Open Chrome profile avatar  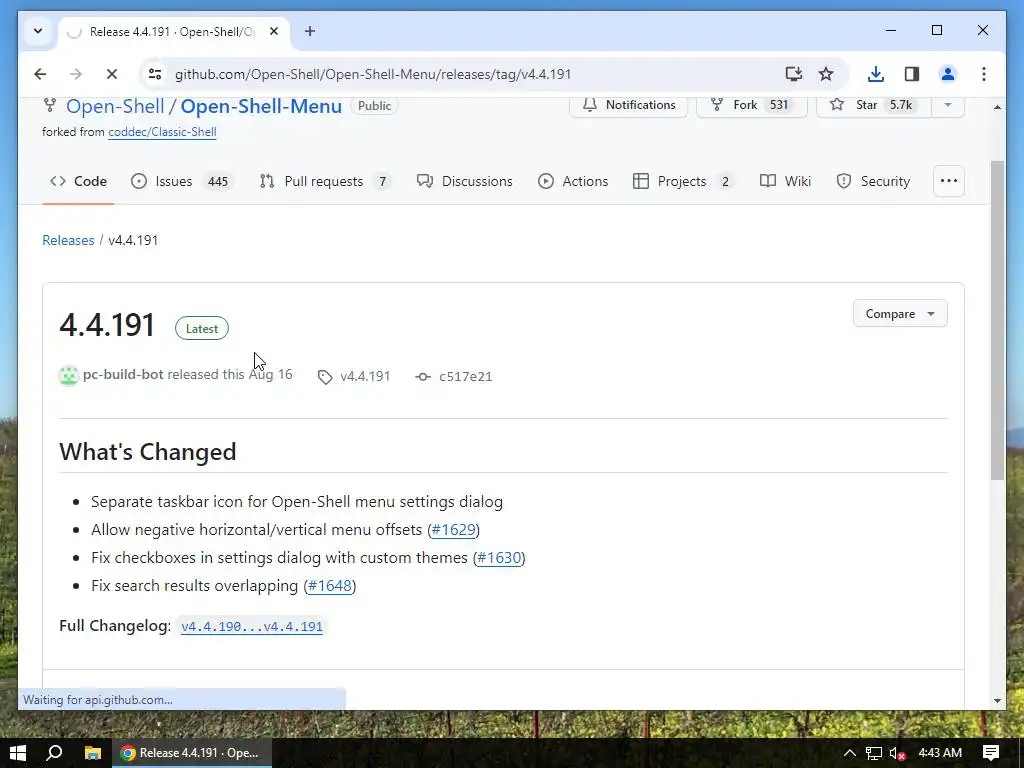point(948,74)
